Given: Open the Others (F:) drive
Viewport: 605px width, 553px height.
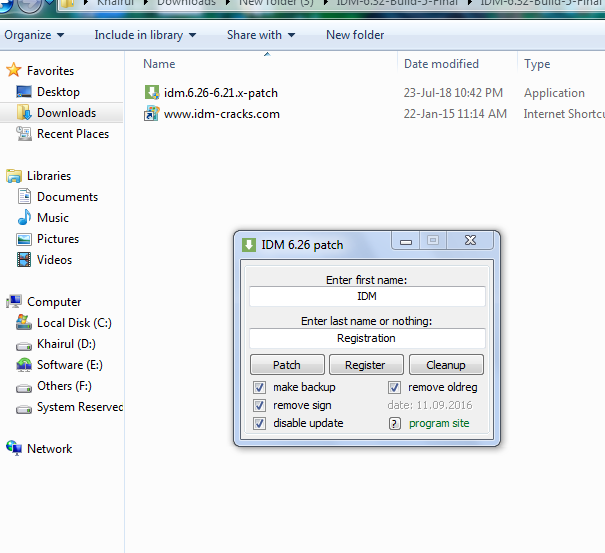Looking at the screenshot, I should click(64, 386).
